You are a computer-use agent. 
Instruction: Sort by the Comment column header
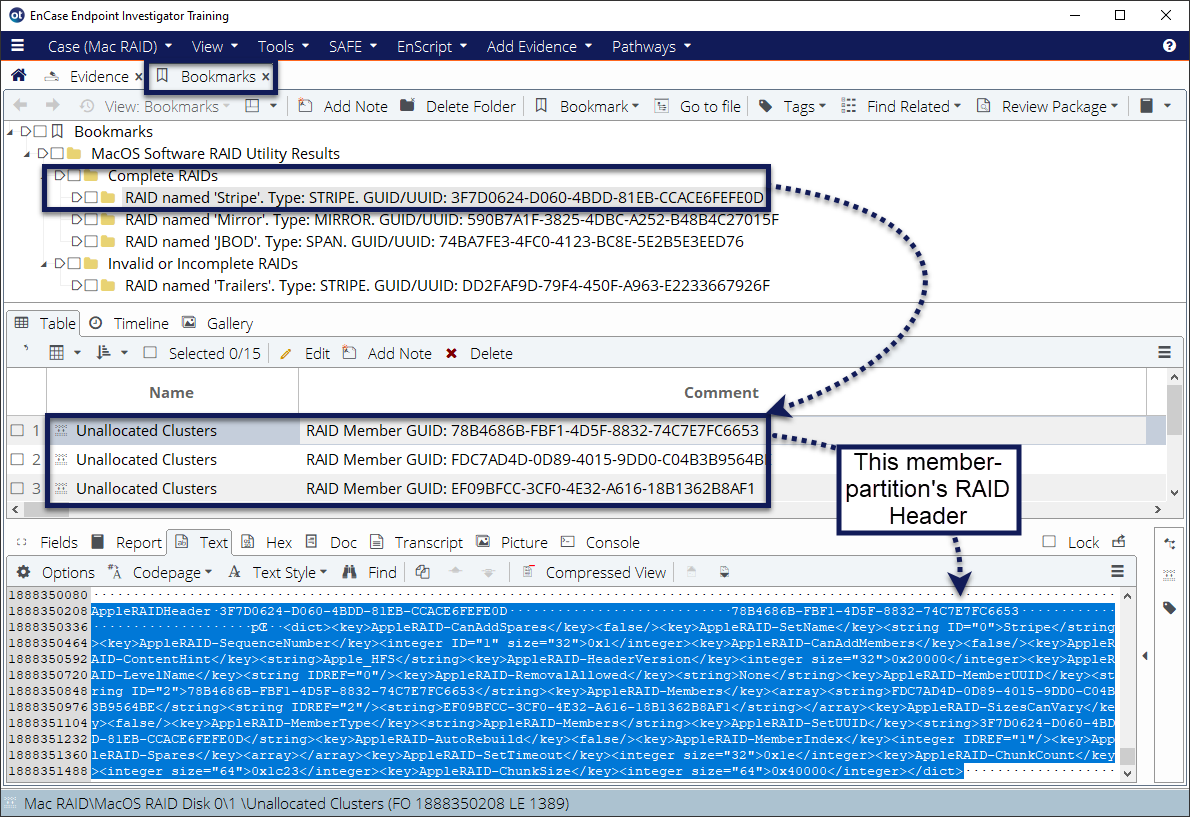721,392
